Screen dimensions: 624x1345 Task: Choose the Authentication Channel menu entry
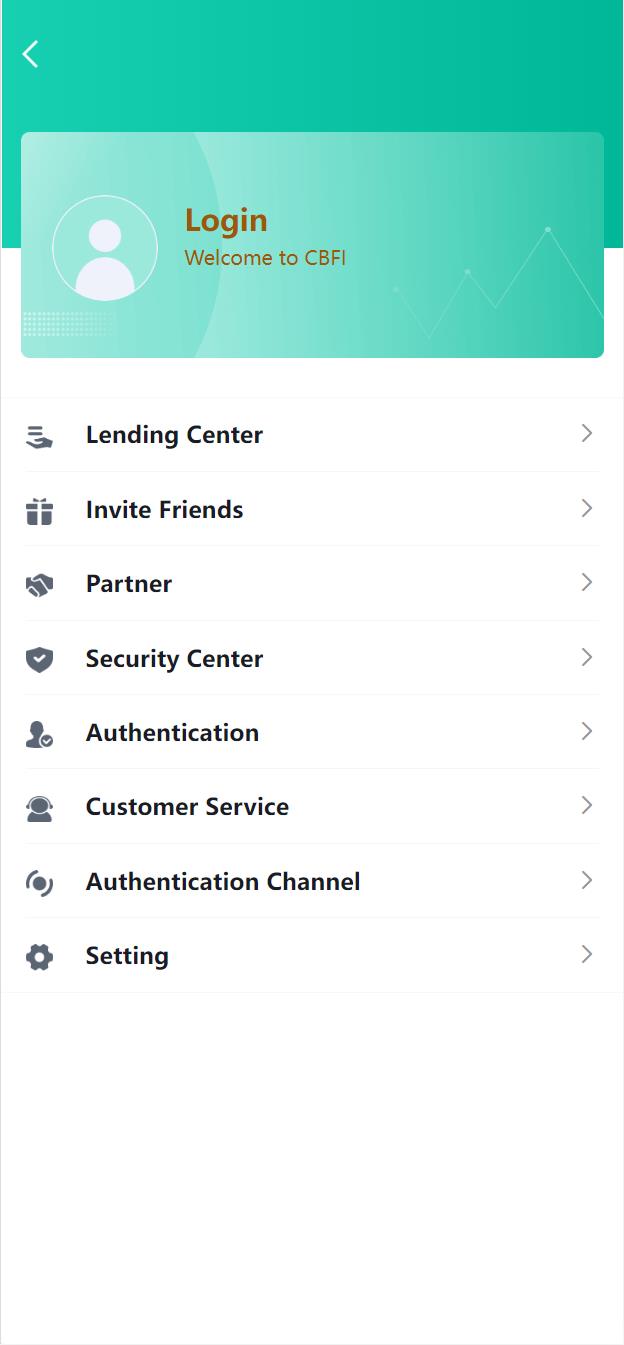[x=223, y=882]
